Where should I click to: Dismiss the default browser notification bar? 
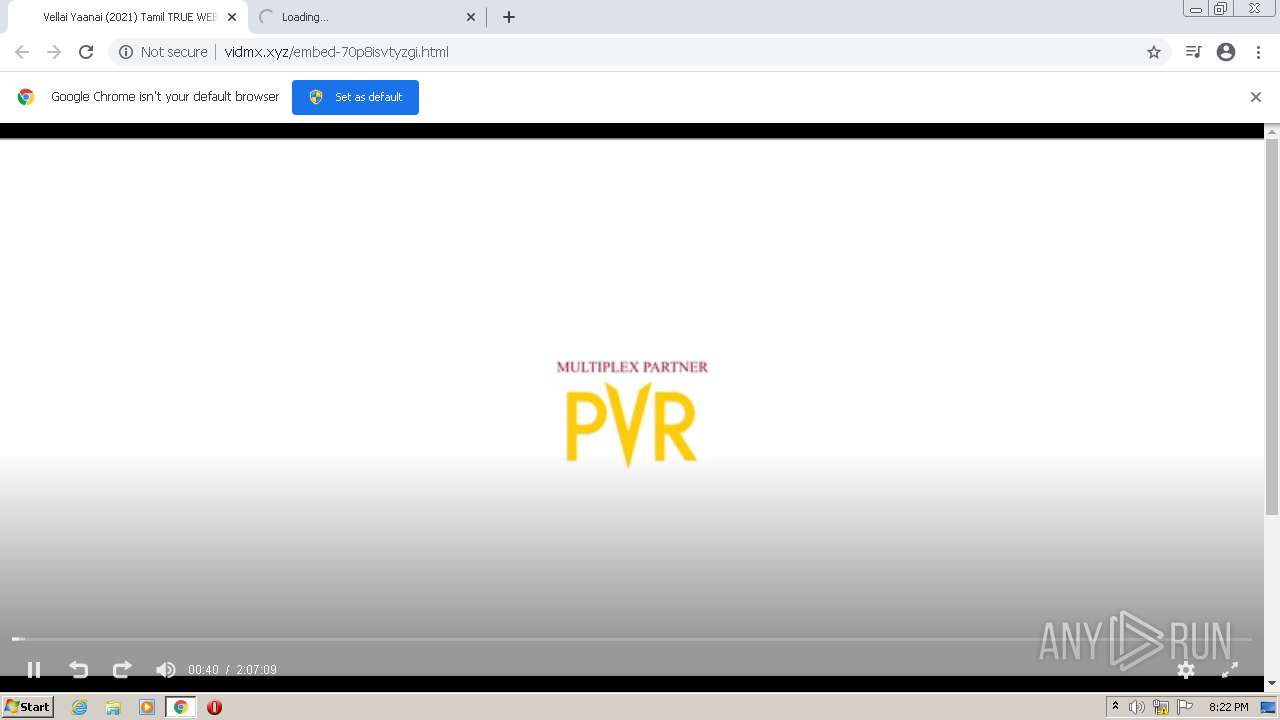[x=1256, y=97]
